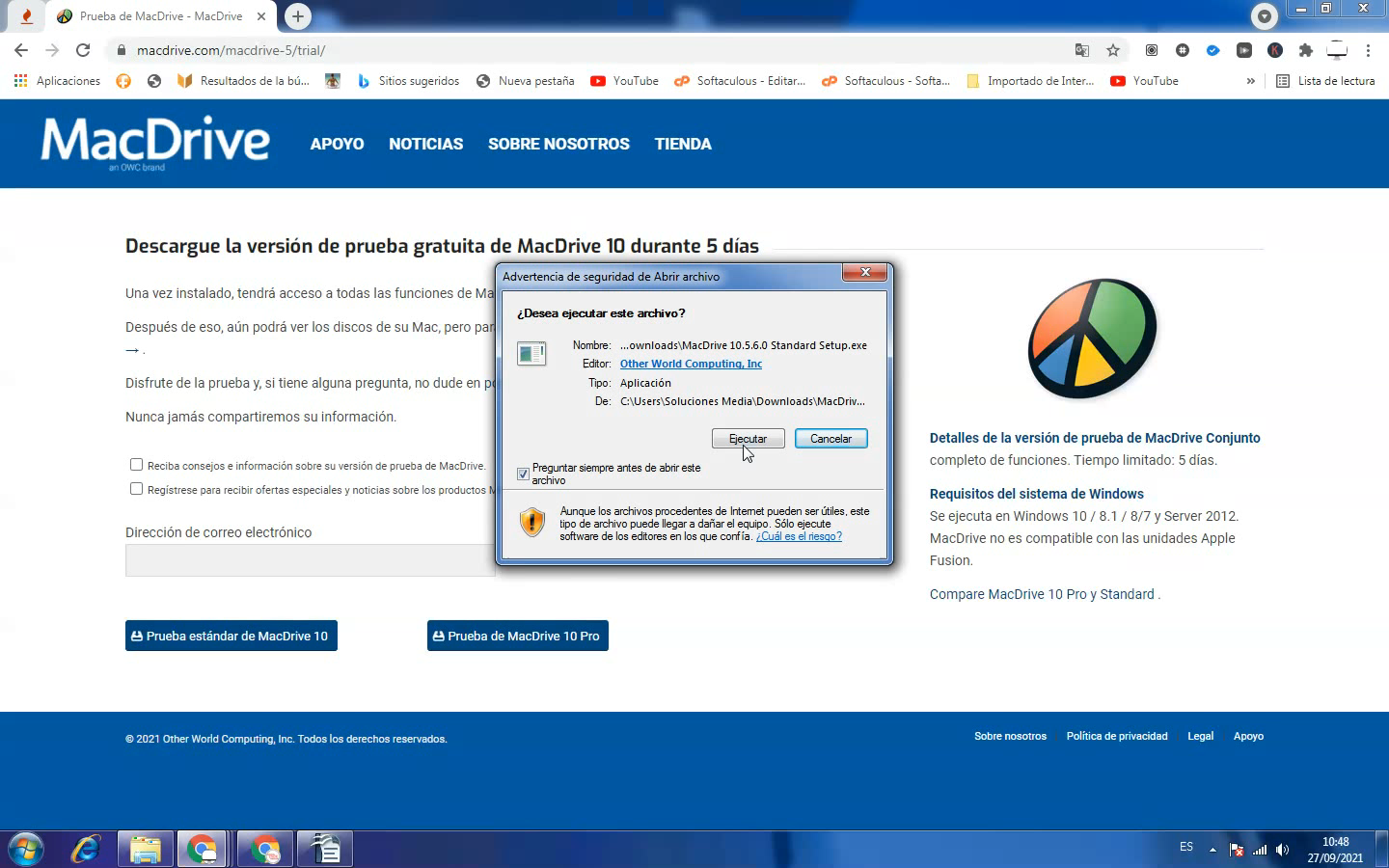
Task: Bookmark this page with the star icon
Action: click(1111, 50)
